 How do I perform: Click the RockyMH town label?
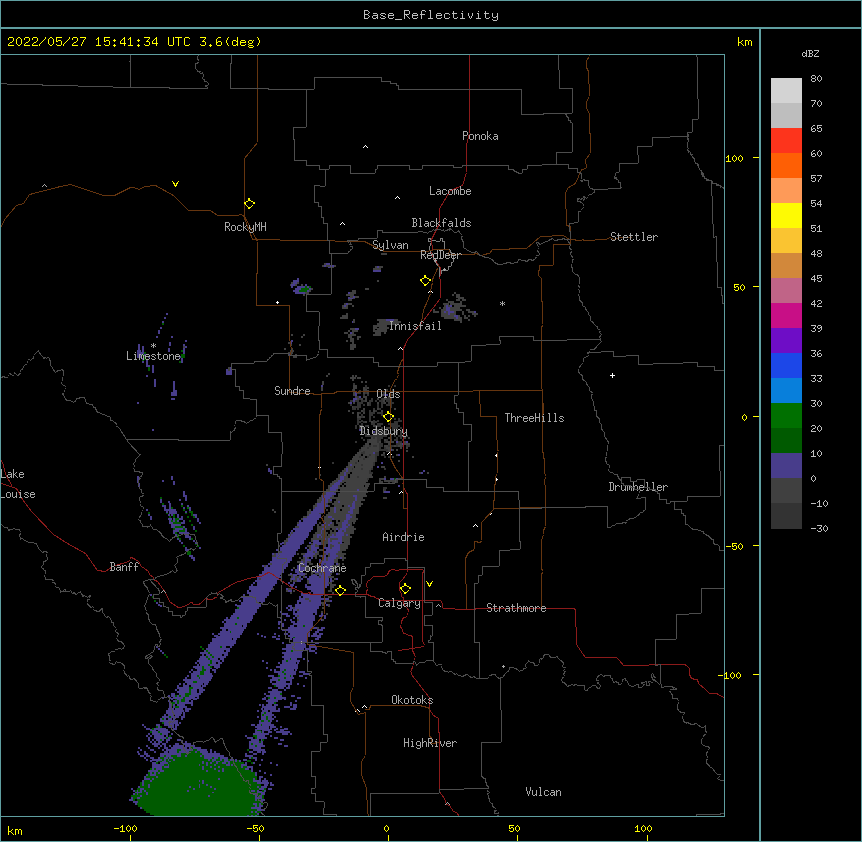(245, 227)
